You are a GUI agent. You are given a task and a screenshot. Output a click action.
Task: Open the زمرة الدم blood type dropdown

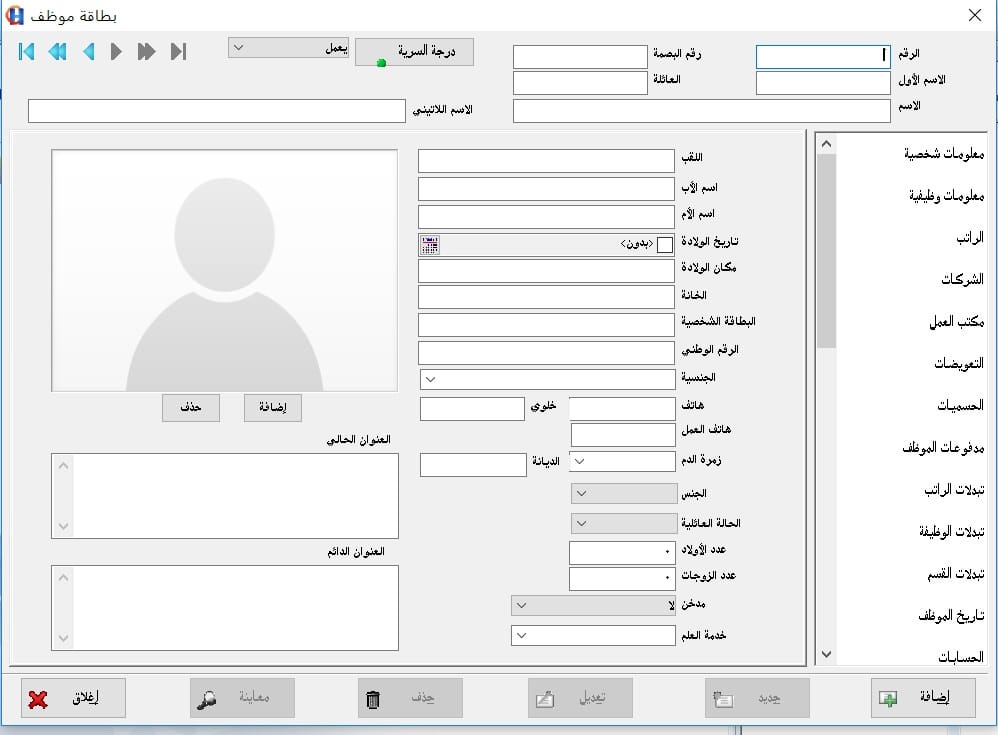pos(580,461)
